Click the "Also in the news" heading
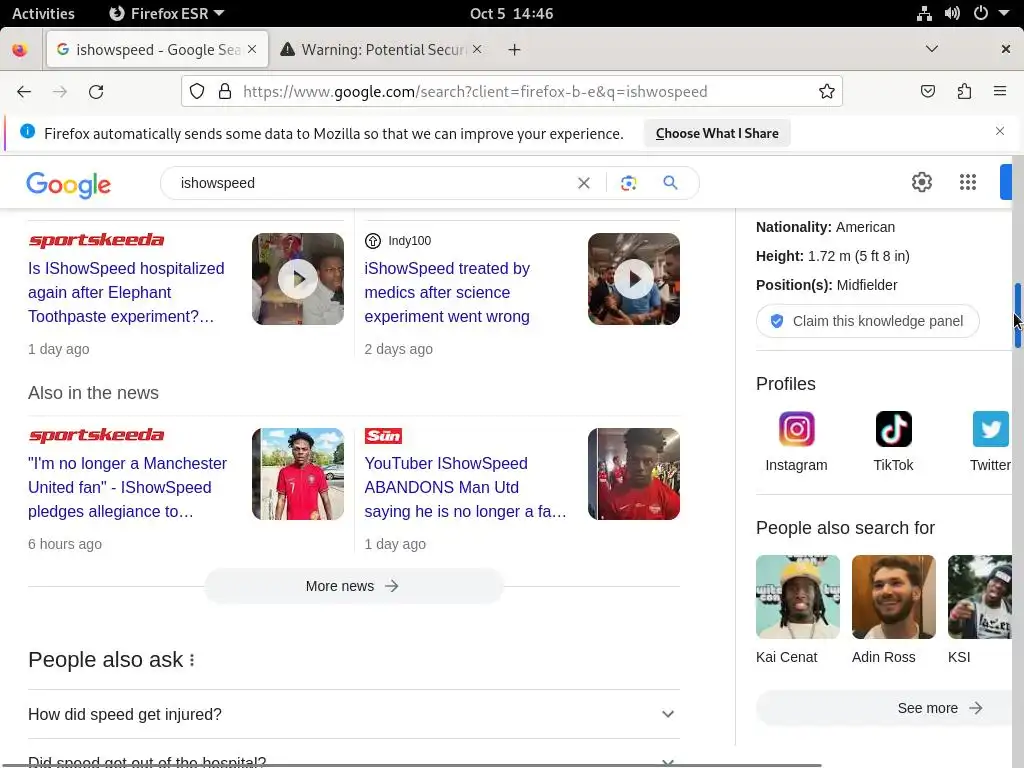This screenshot has width=1024, height=768. coord(93,393)
